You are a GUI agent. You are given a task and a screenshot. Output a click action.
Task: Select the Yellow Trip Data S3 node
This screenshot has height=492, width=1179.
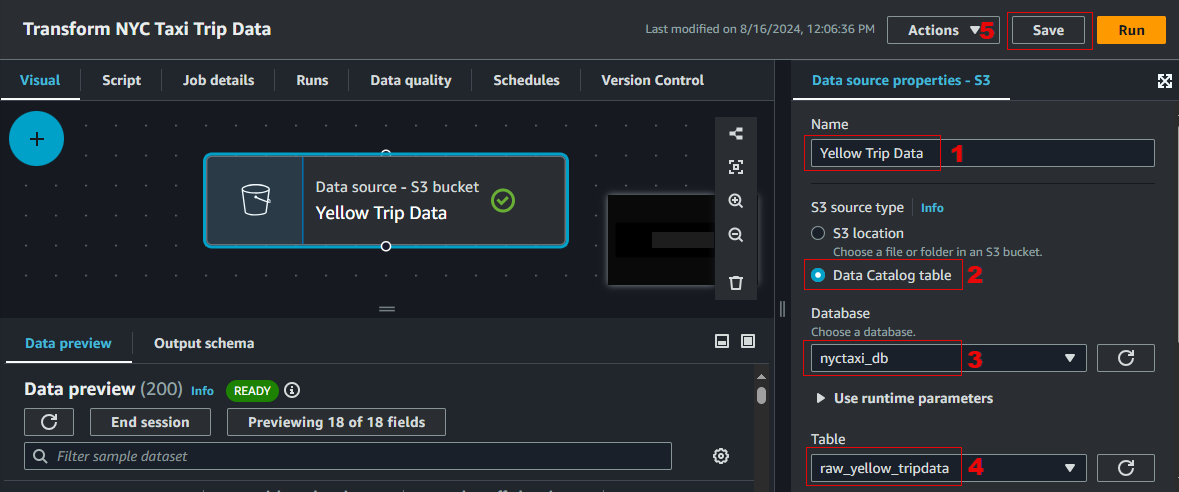click(x=386, y=201)
